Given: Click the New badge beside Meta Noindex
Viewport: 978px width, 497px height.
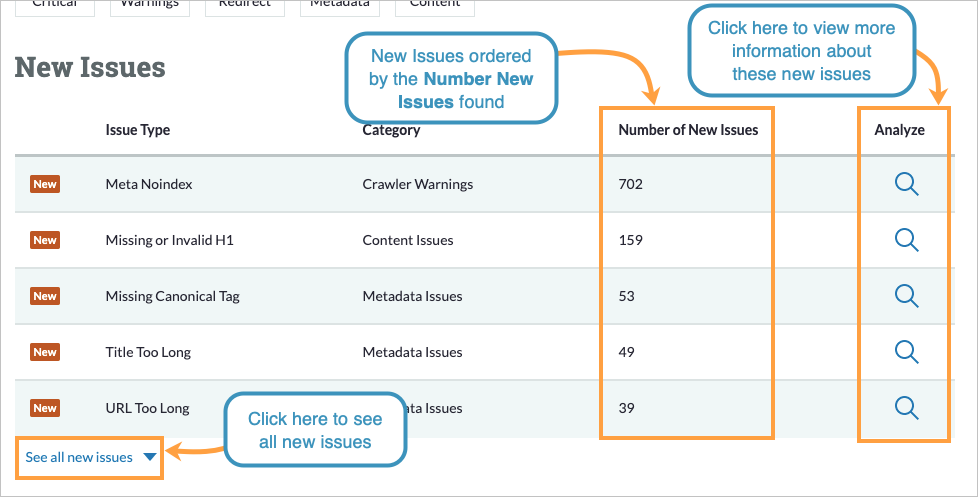Looking at the screenshot, I should point(45,184).
